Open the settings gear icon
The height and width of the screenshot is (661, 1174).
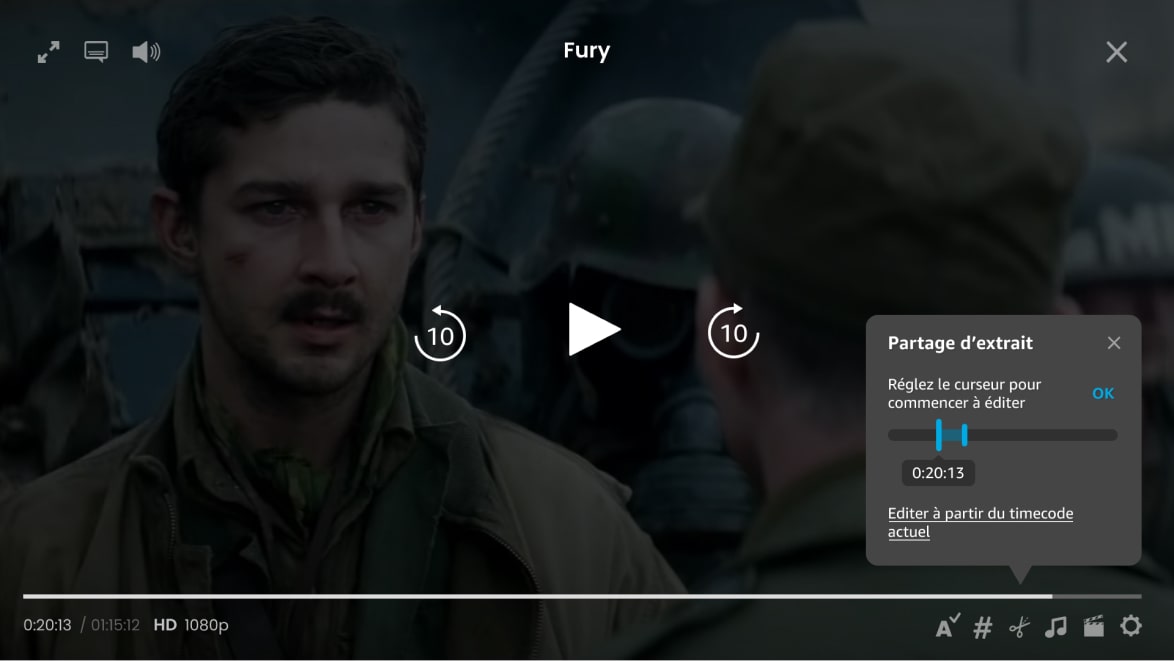[1131, 625]
